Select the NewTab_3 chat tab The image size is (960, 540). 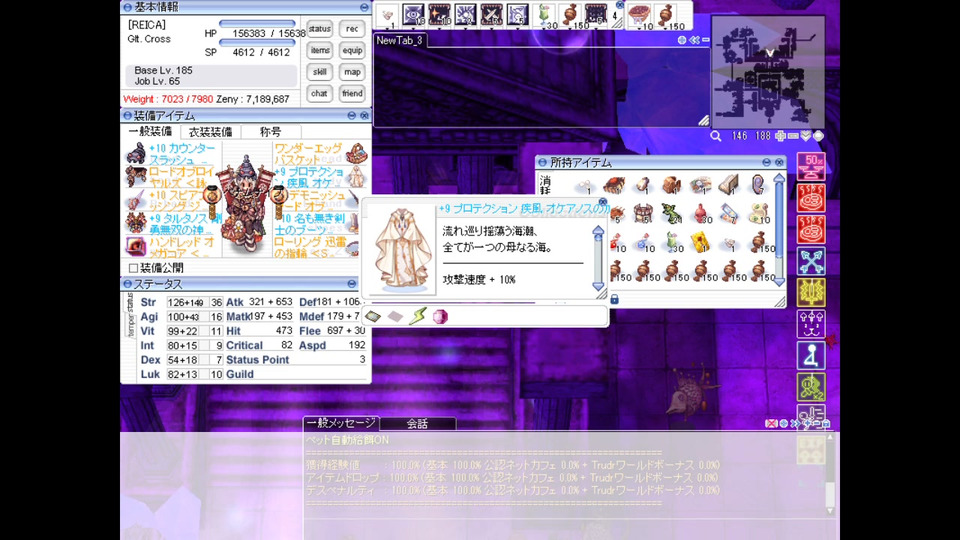[x=399, y=40]
